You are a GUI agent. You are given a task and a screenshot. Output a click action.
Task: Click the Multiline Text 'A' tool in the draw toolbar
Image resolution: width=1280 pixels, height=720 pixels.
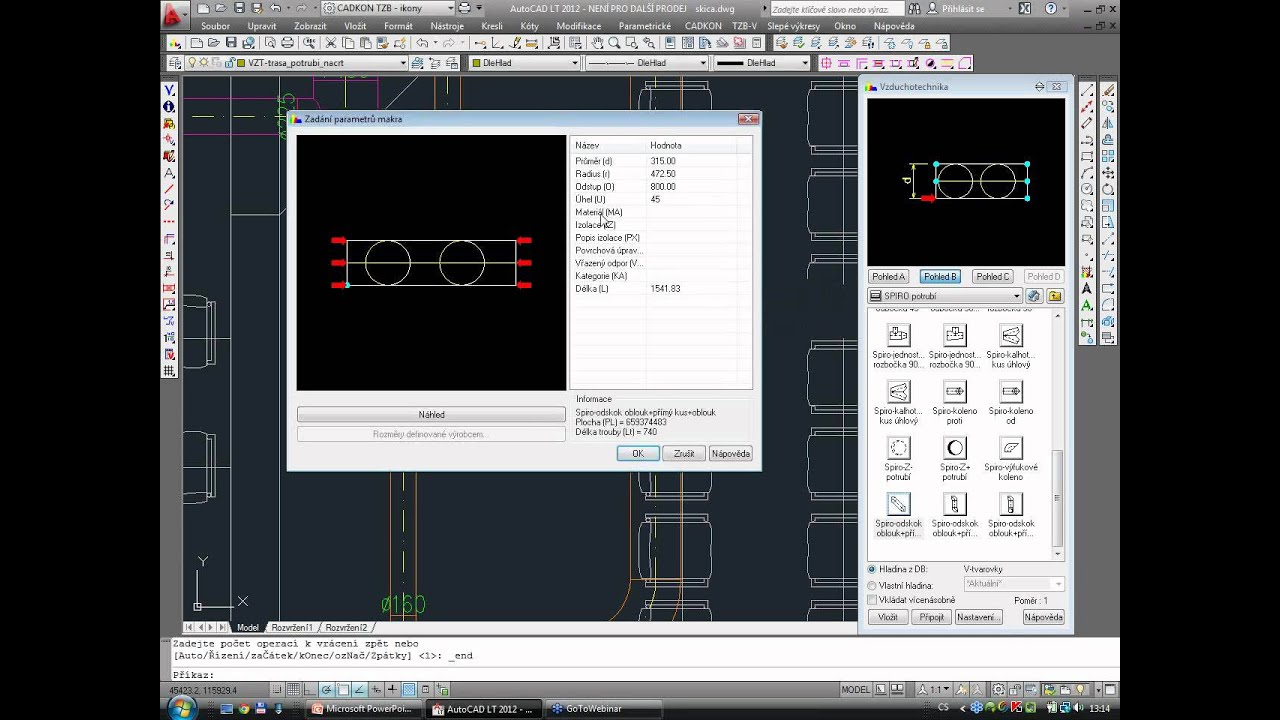1087,305
